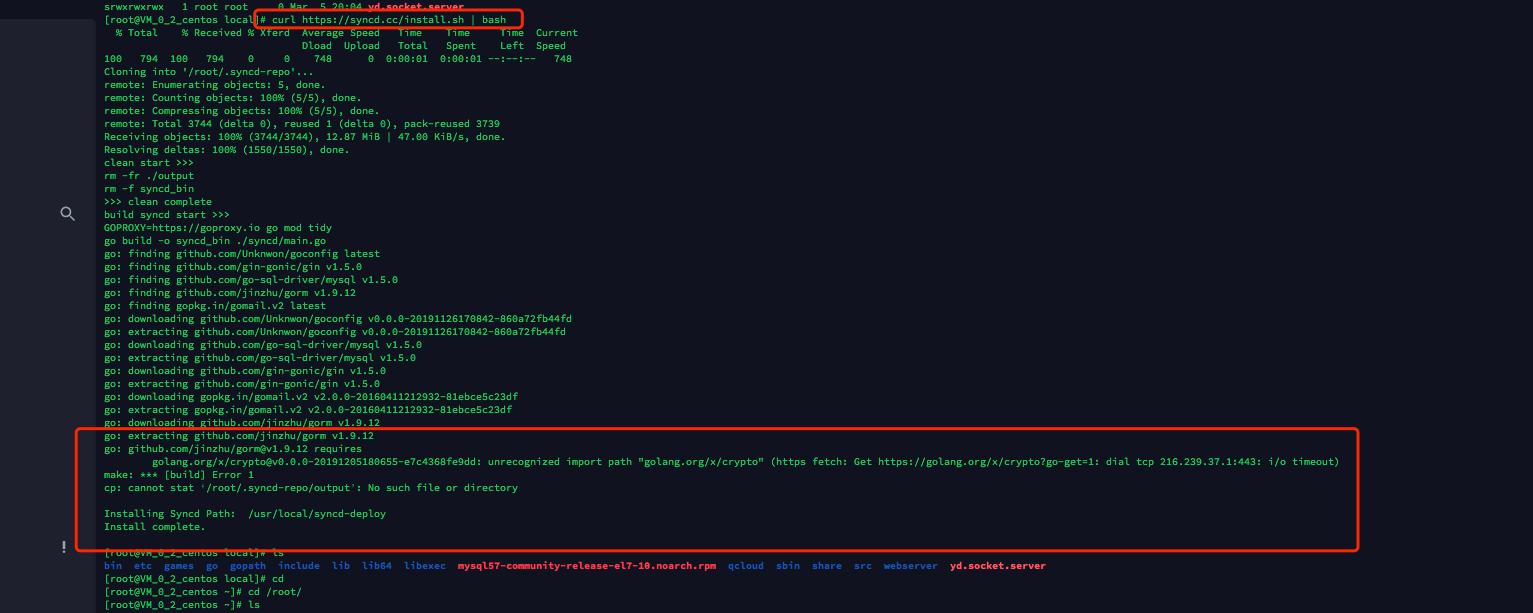Click the 'qcloud' directory name in ls output
The width and height of the screenshot is (1533, 613).
[x=746, y=566]
